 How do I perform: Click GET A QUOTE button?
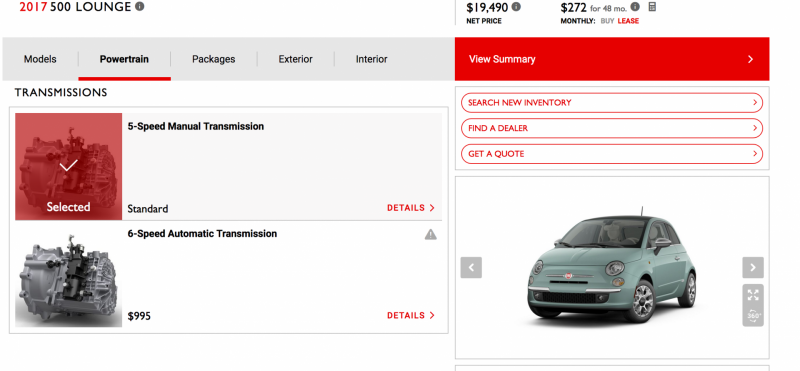click(612, 154)
